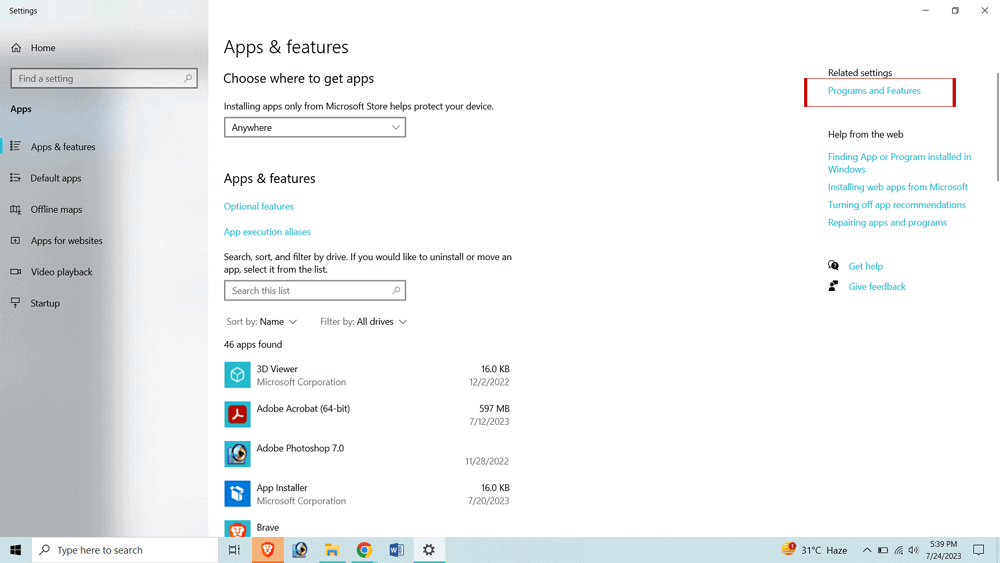
Task: Open the Startup settings section
Action: point(45,303)
